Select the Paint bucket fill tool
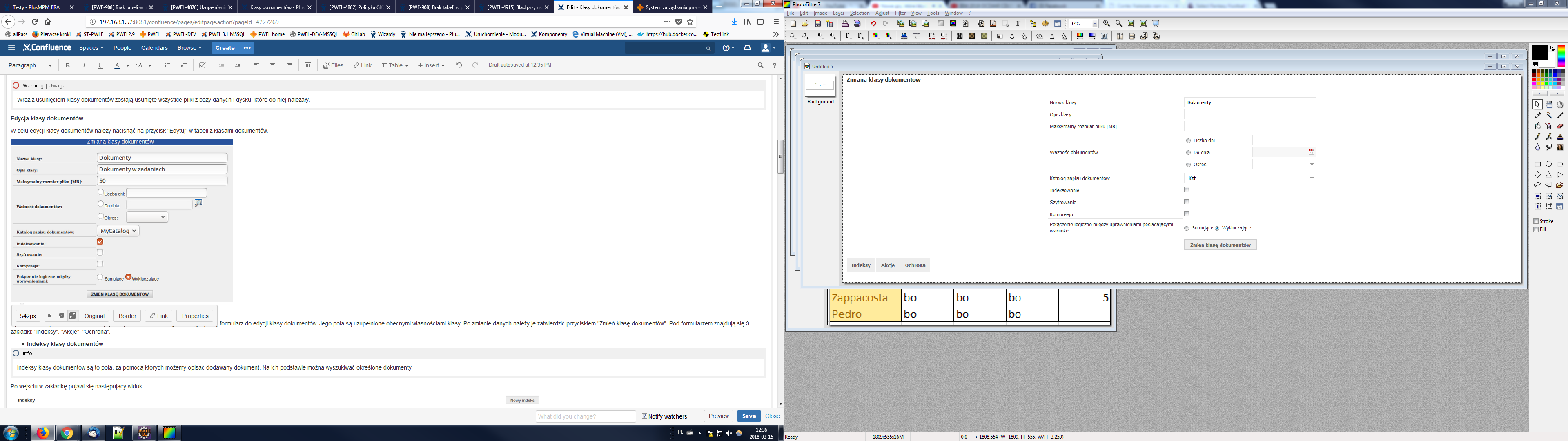The height and width of the screenshot is (441, 1568). coord(1537,126)
